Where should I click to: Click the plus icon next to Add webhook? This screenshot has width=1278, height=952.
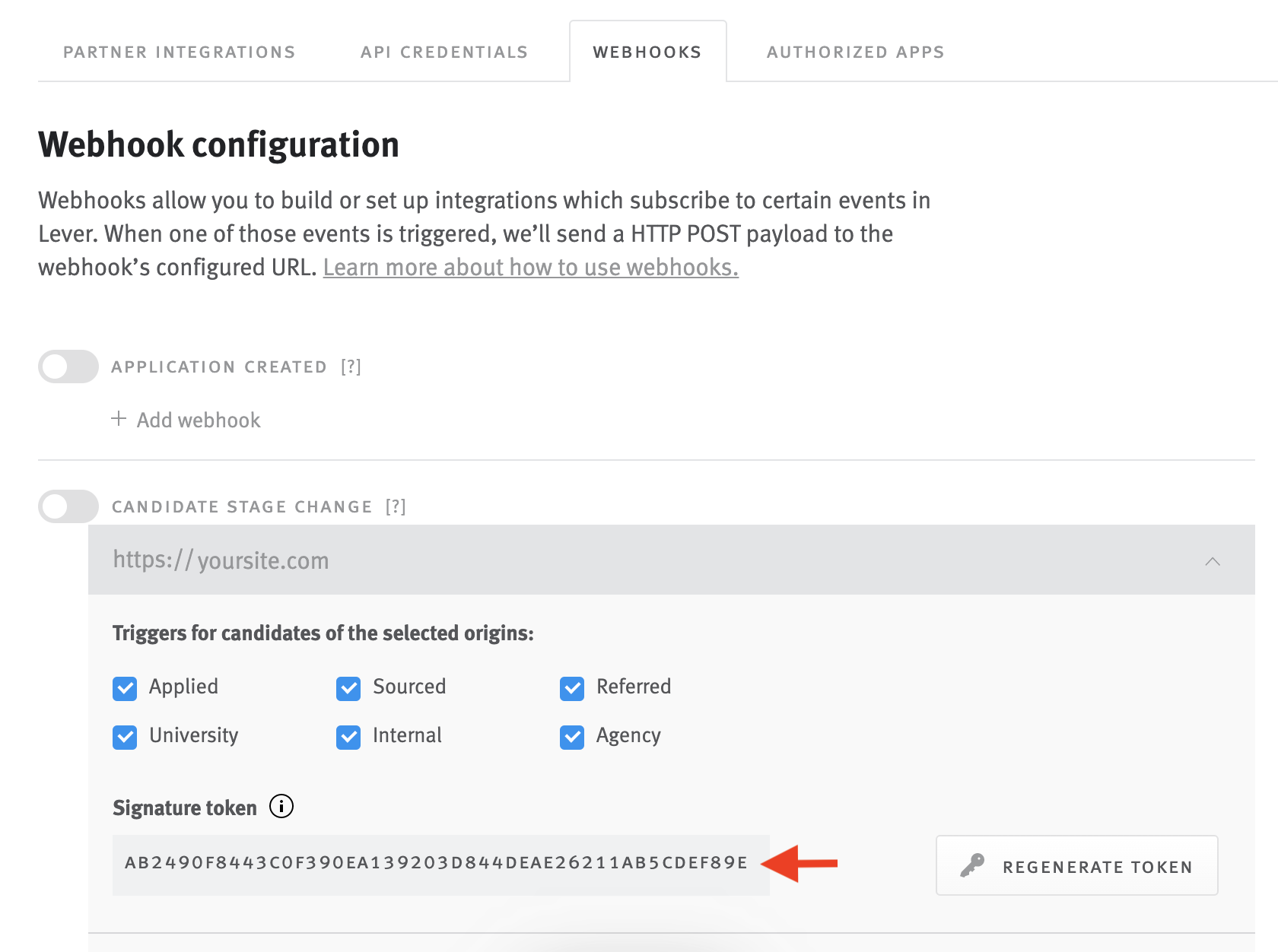(119, 419)
